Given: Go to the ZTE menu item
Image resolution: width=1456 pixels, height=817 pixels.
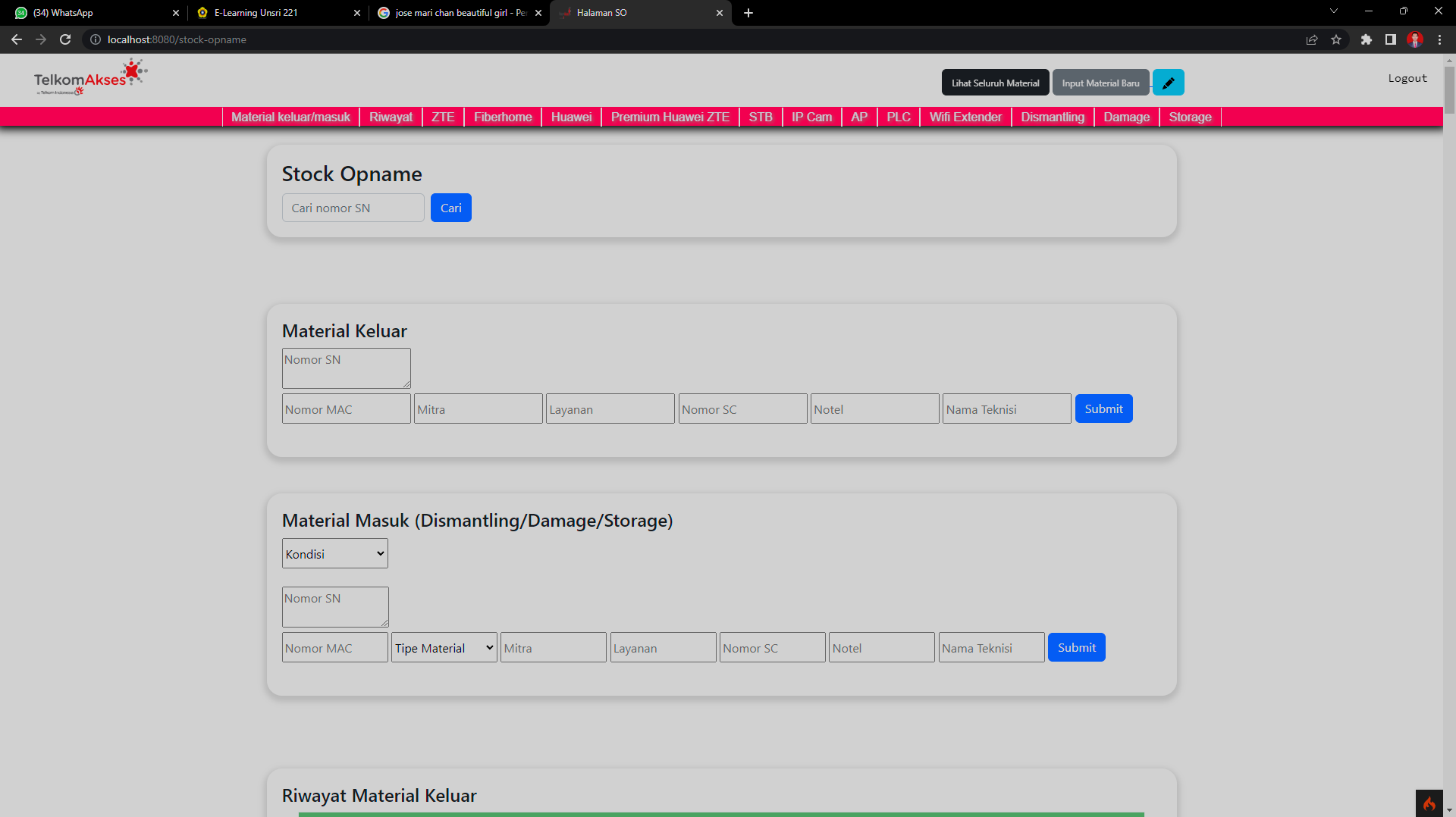Looking at the screenshot, I should click(x=443, y=117).
